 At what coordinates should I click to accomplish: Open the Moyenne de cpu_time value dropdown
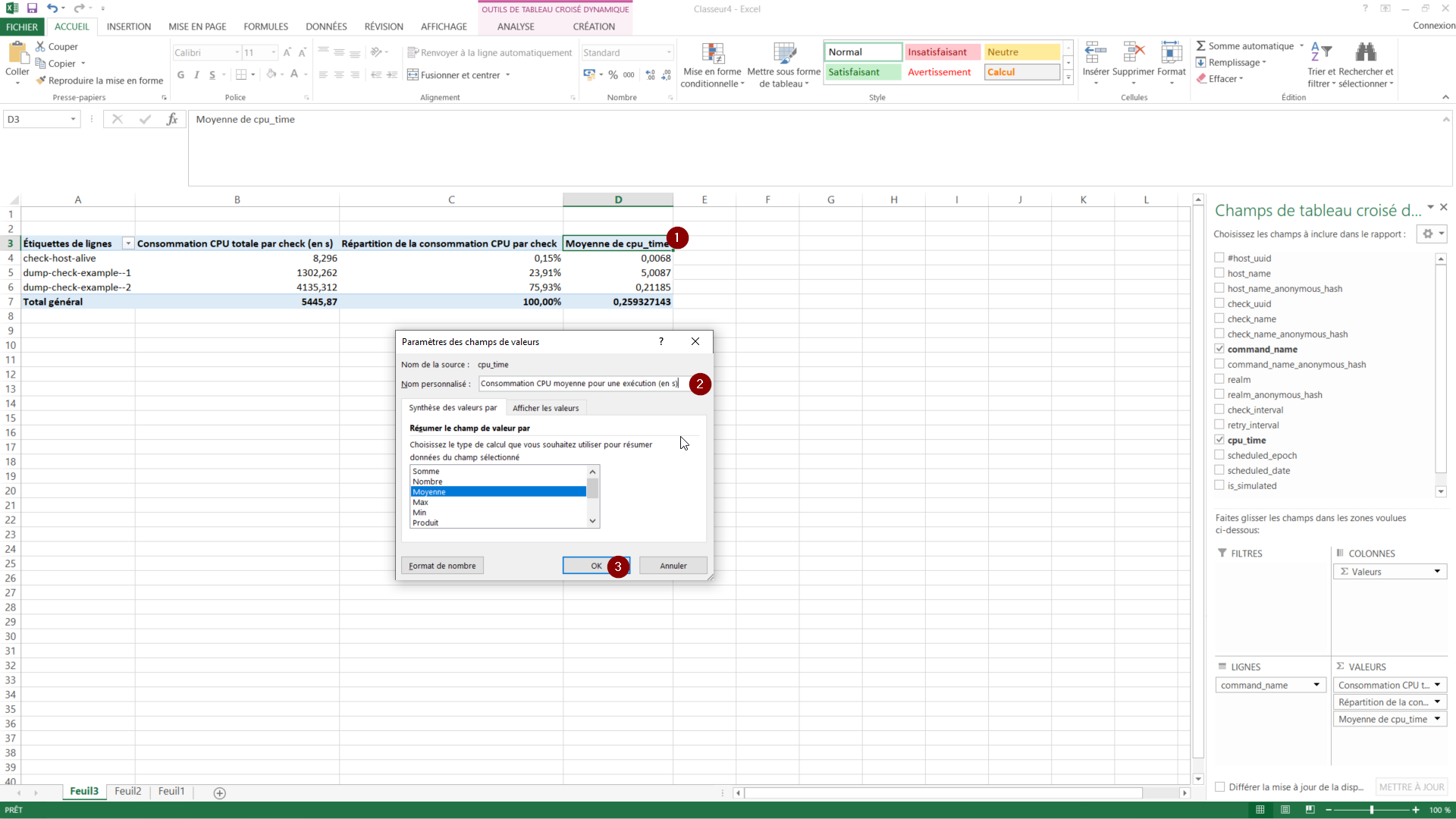point(1437,719)
